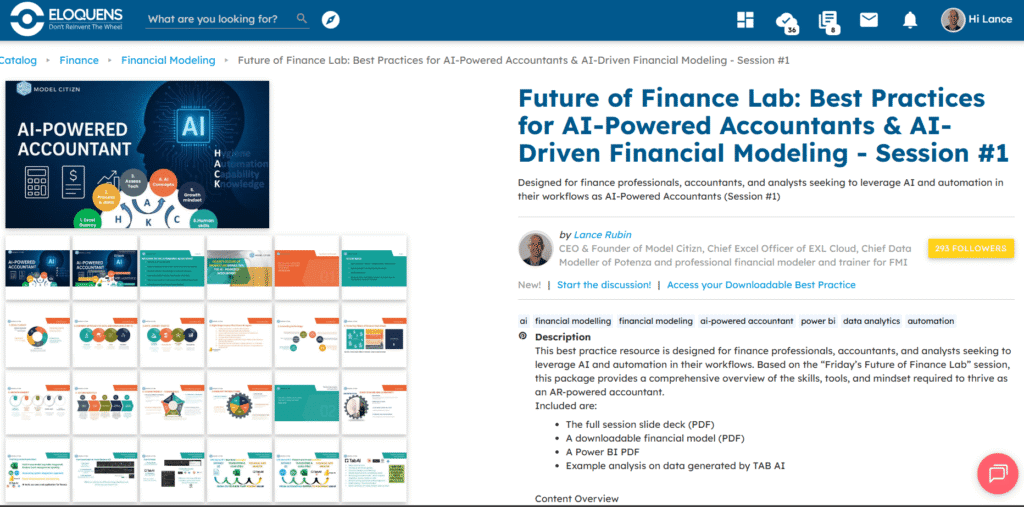Select the 'ai' tag

tap(523, 321)
